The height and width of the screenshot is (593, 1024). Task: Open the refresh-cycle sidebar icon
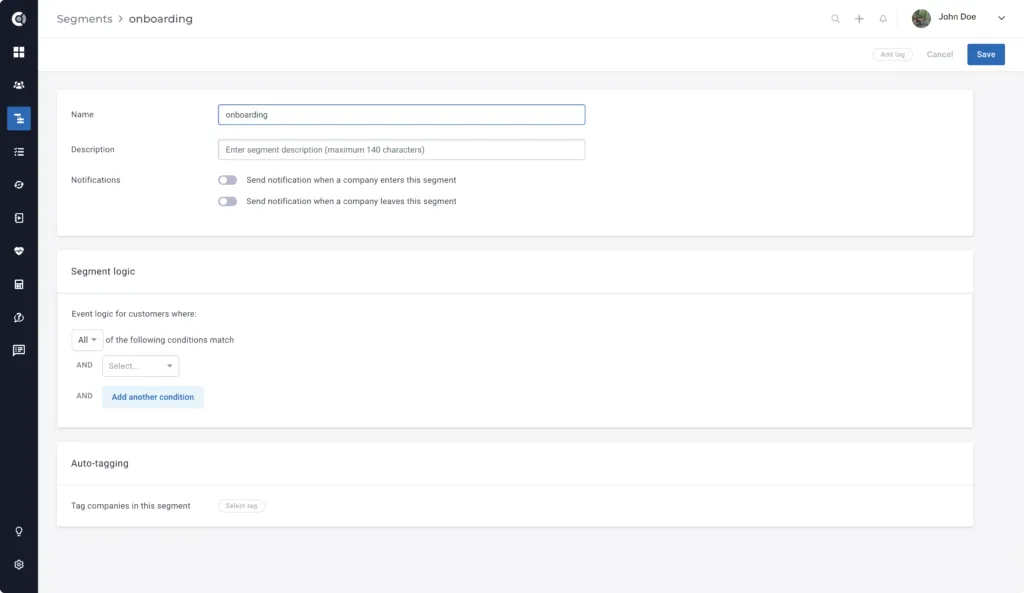(x=19, y=185)
